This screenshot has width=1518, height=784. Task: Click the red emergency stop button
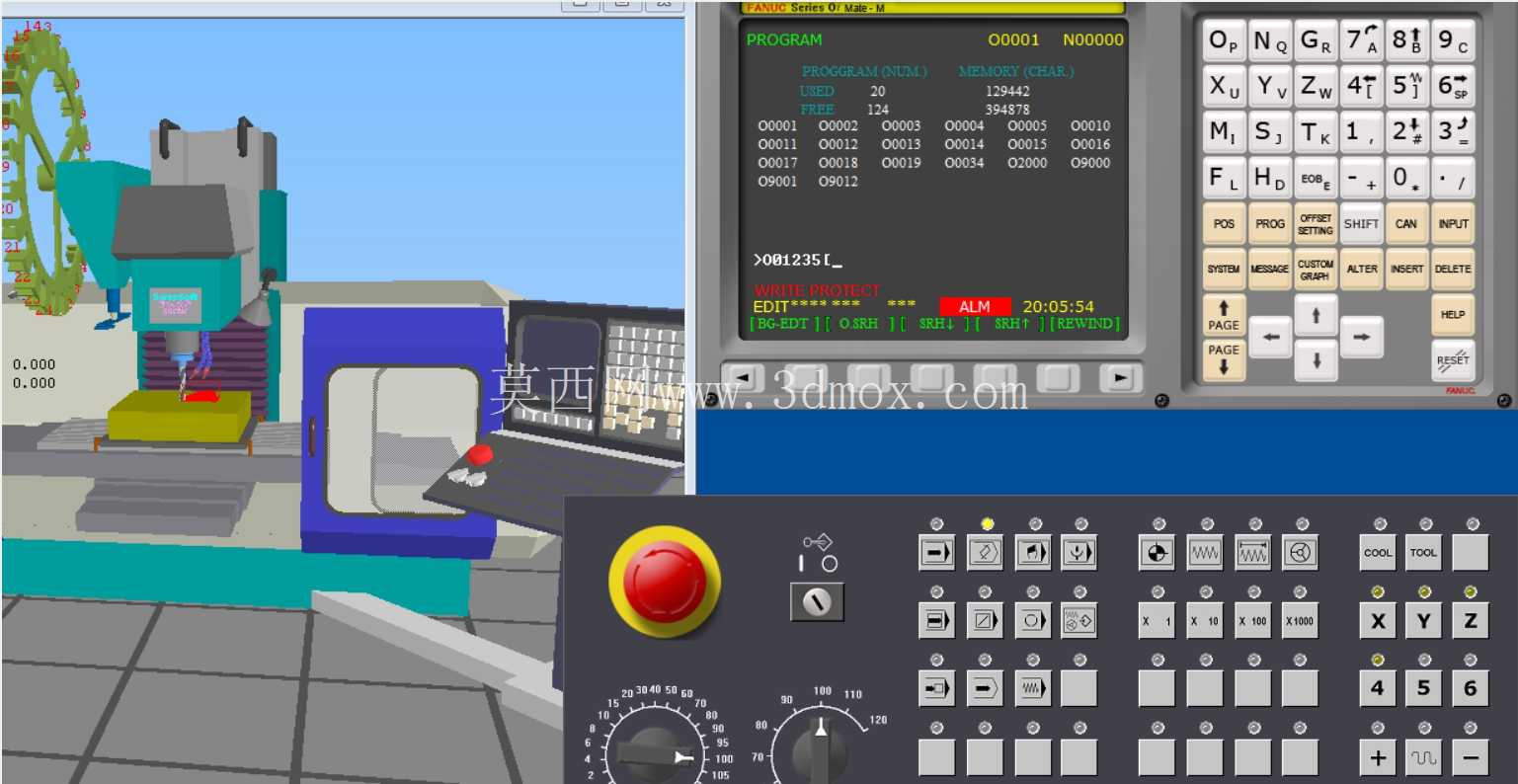(664, 581)
